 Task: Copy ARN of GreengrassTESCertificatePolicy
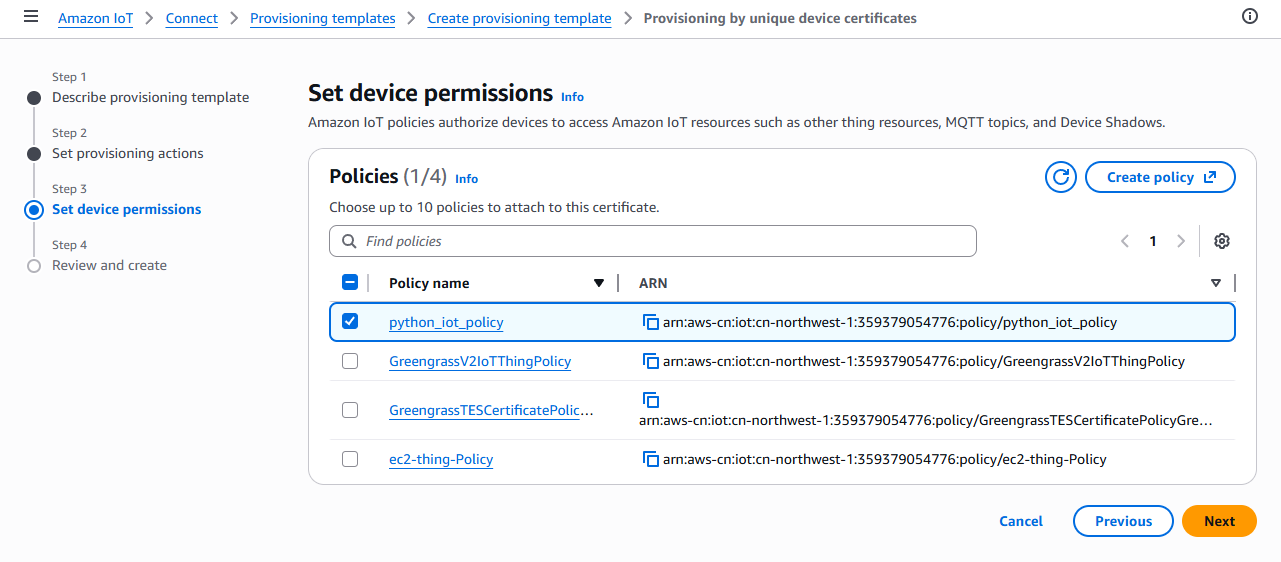click(650, 400)
